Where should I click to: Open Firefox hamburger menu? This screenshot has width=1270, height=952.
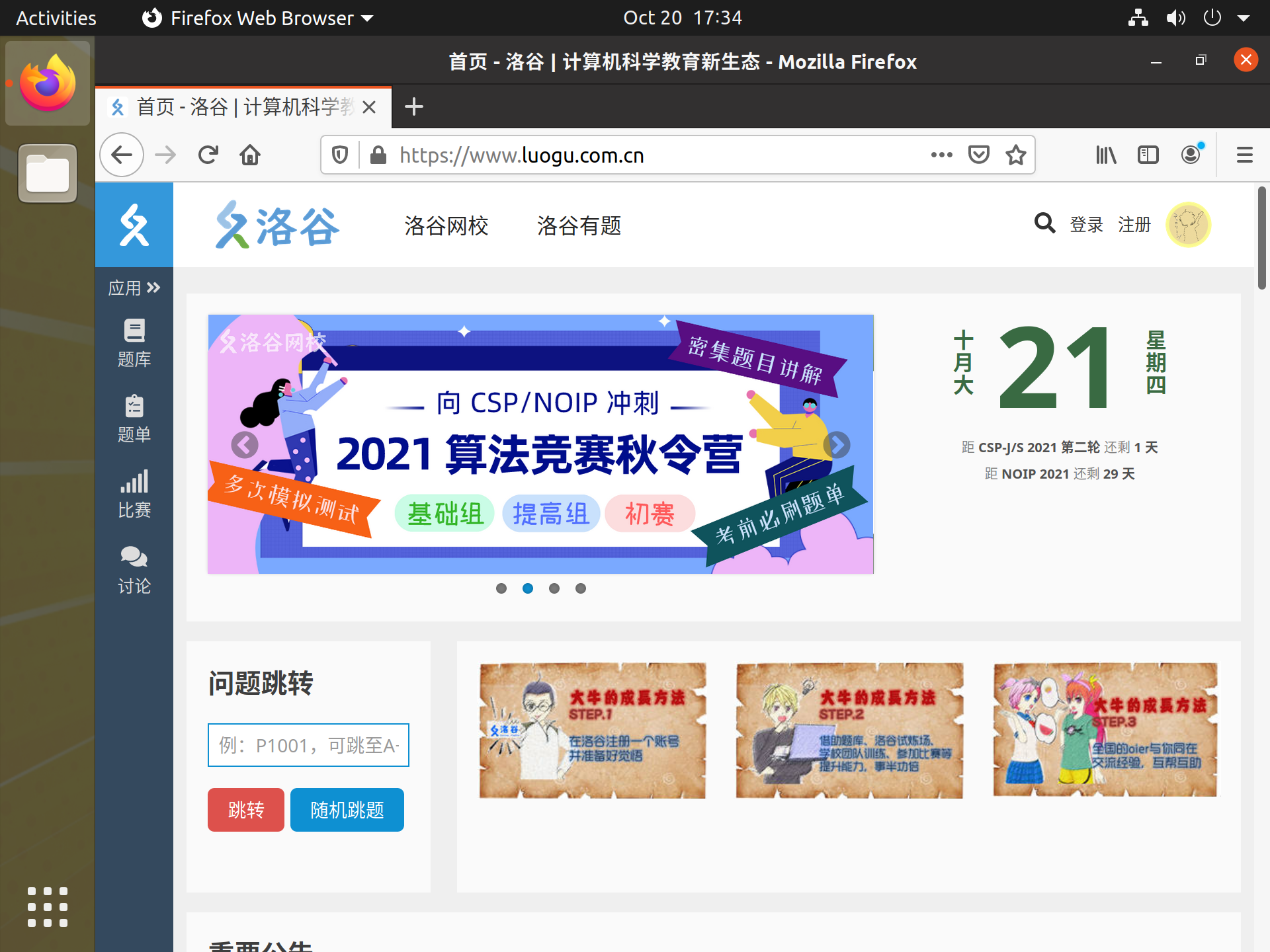pyautogui.click(x=1245, y=155)
